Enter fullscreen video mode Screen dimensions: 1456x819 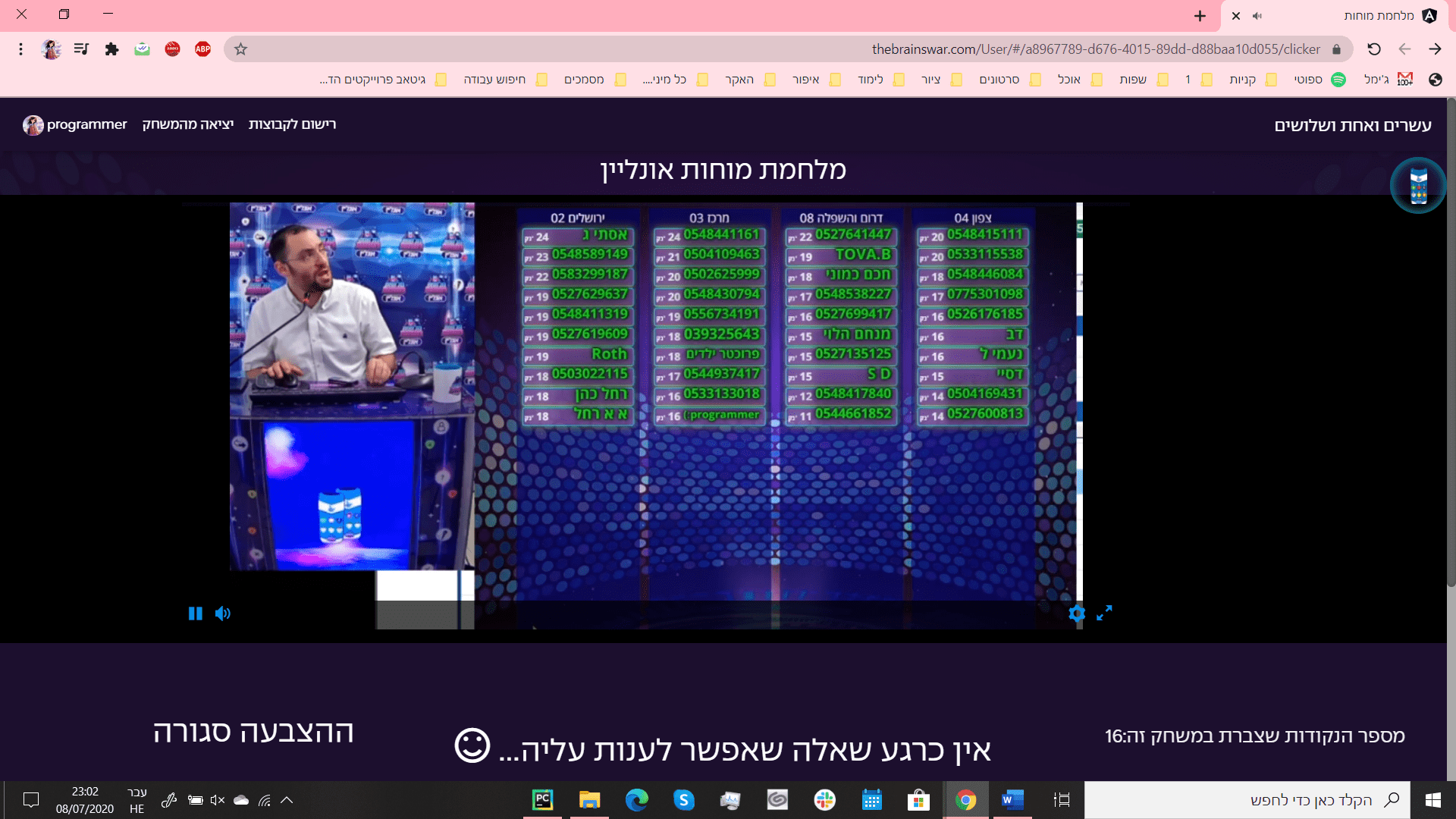[x=1104, y=613]
